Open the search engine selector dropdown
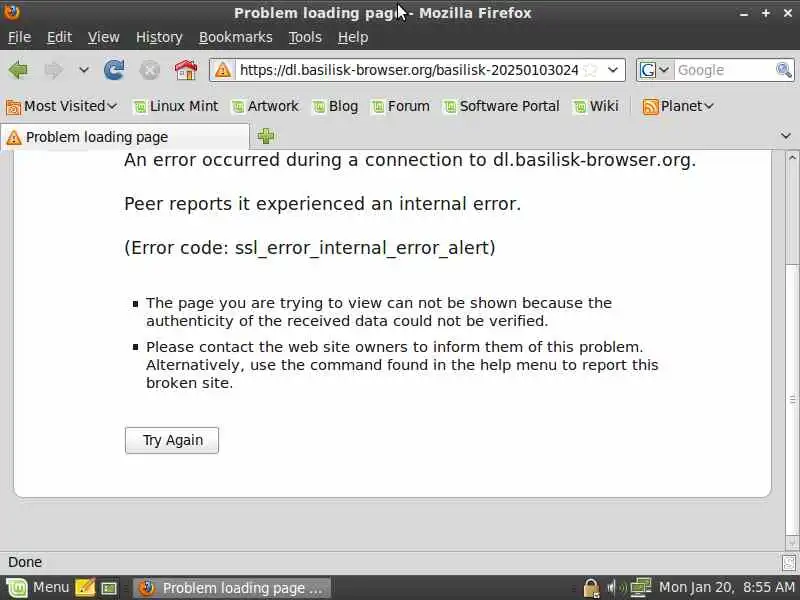 pos(655,70)
